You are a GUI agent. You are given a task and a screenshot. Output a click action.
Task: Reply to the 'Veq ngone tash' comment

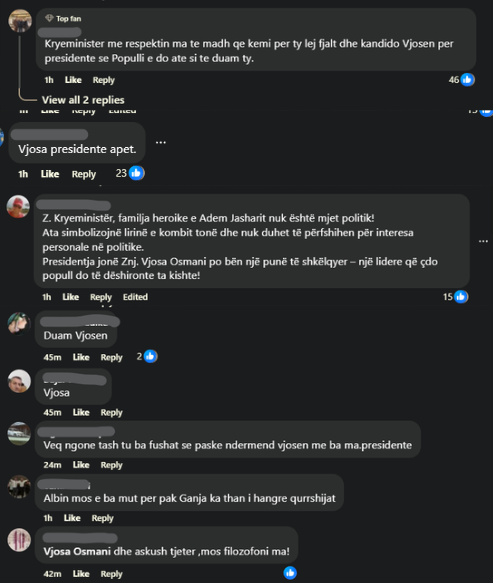111,465
